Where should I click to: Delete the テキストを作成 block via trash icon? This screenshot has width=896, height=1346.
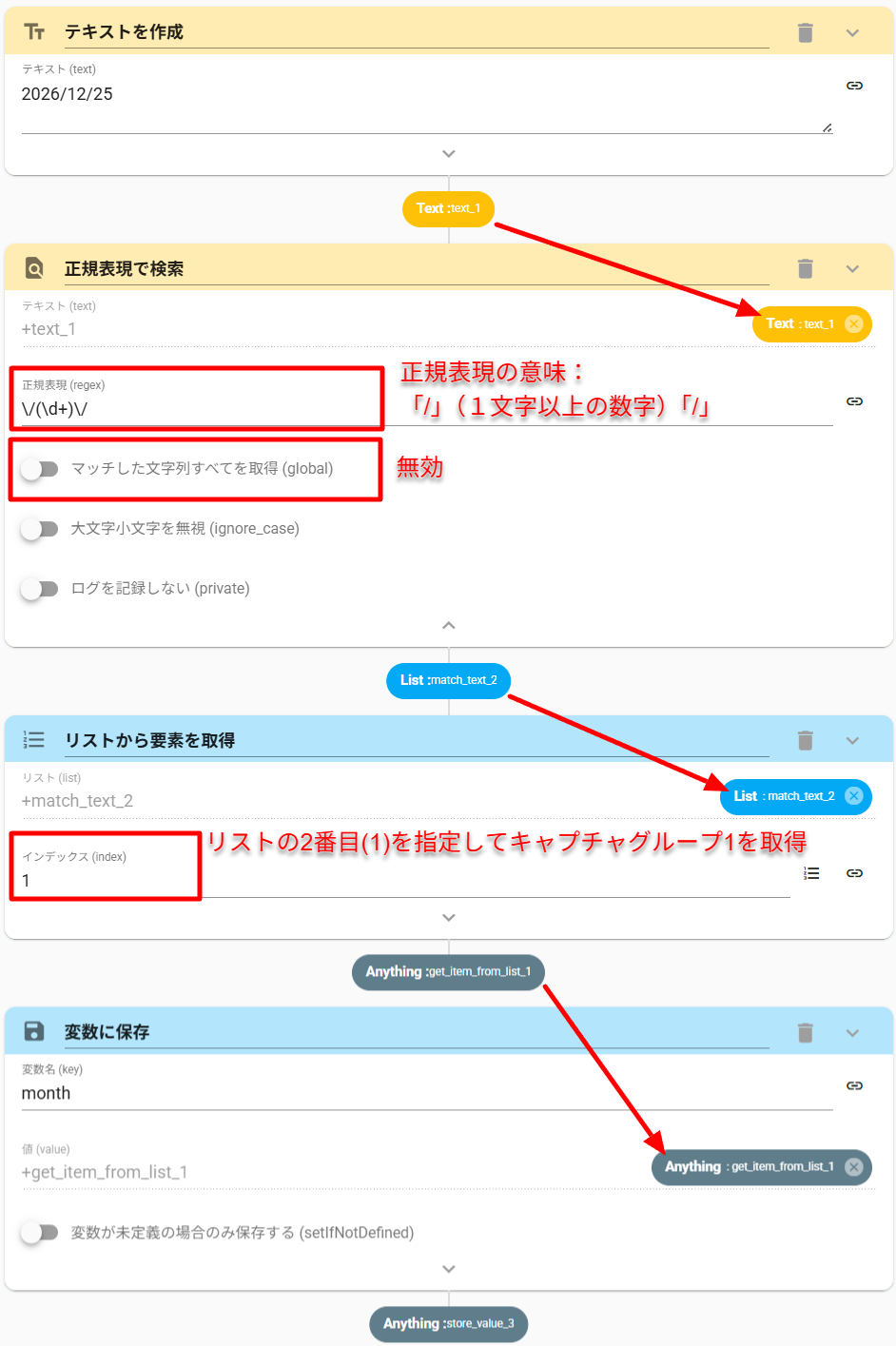coord(805,33)
